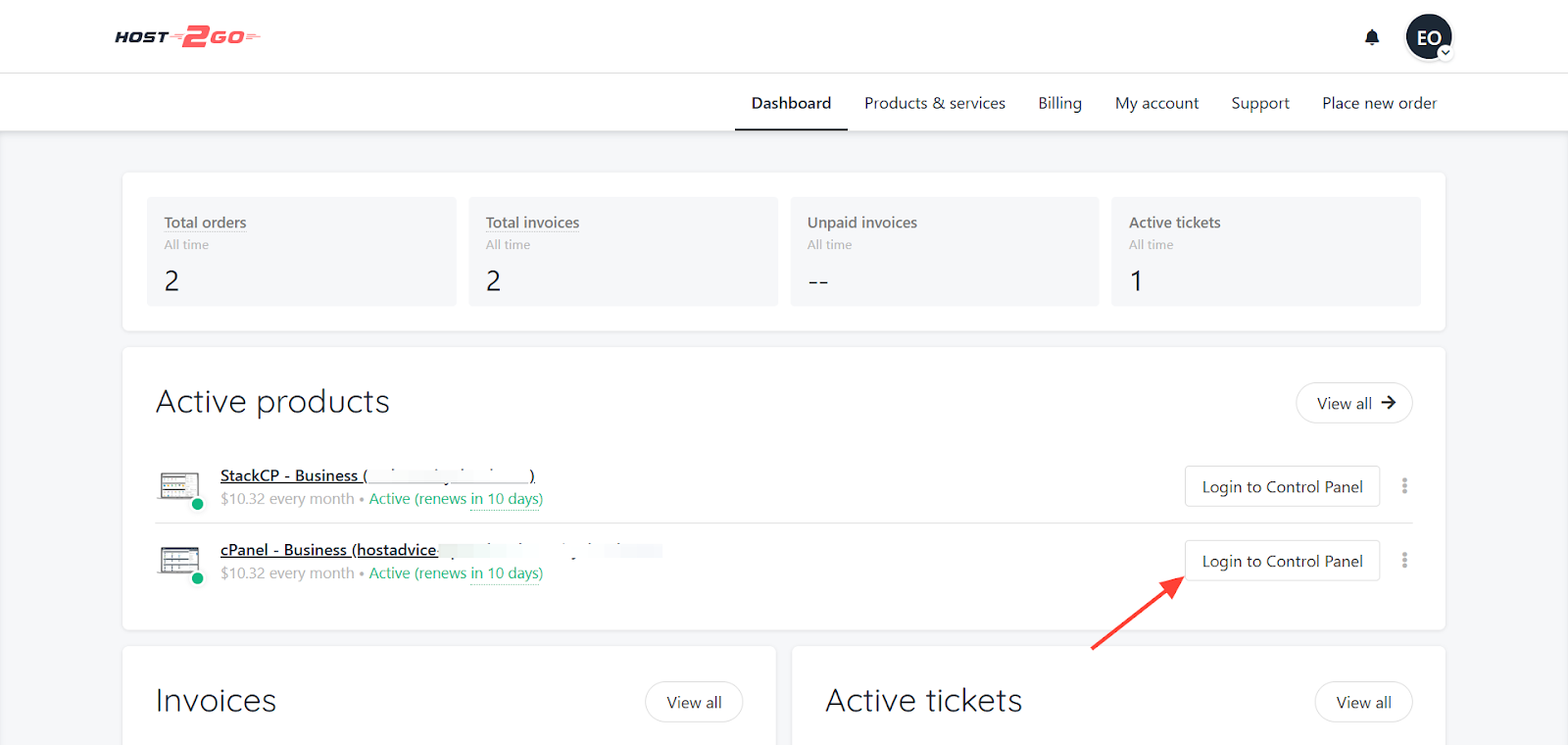This screenshot has height=745, width=1568.
Task: Click cPanel $10.32 every month price
Action: point(287,573)
